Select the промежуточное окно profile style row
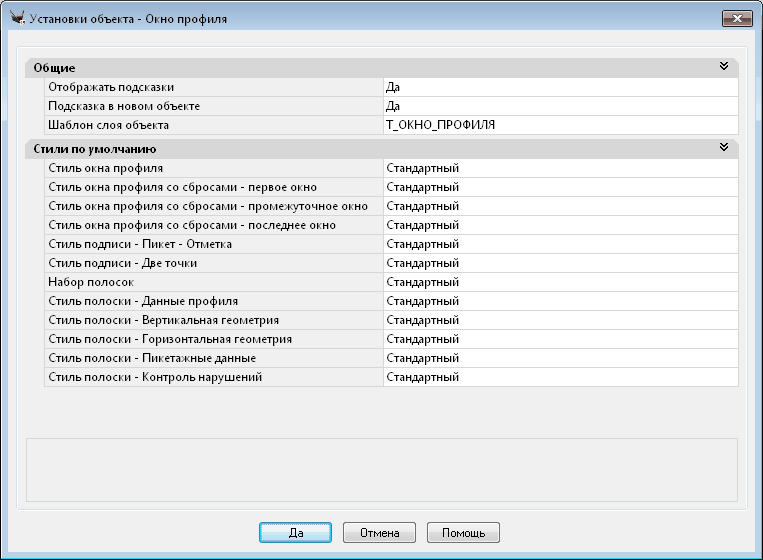The height and width of the screenshot is (560, 763). (212, 206)
